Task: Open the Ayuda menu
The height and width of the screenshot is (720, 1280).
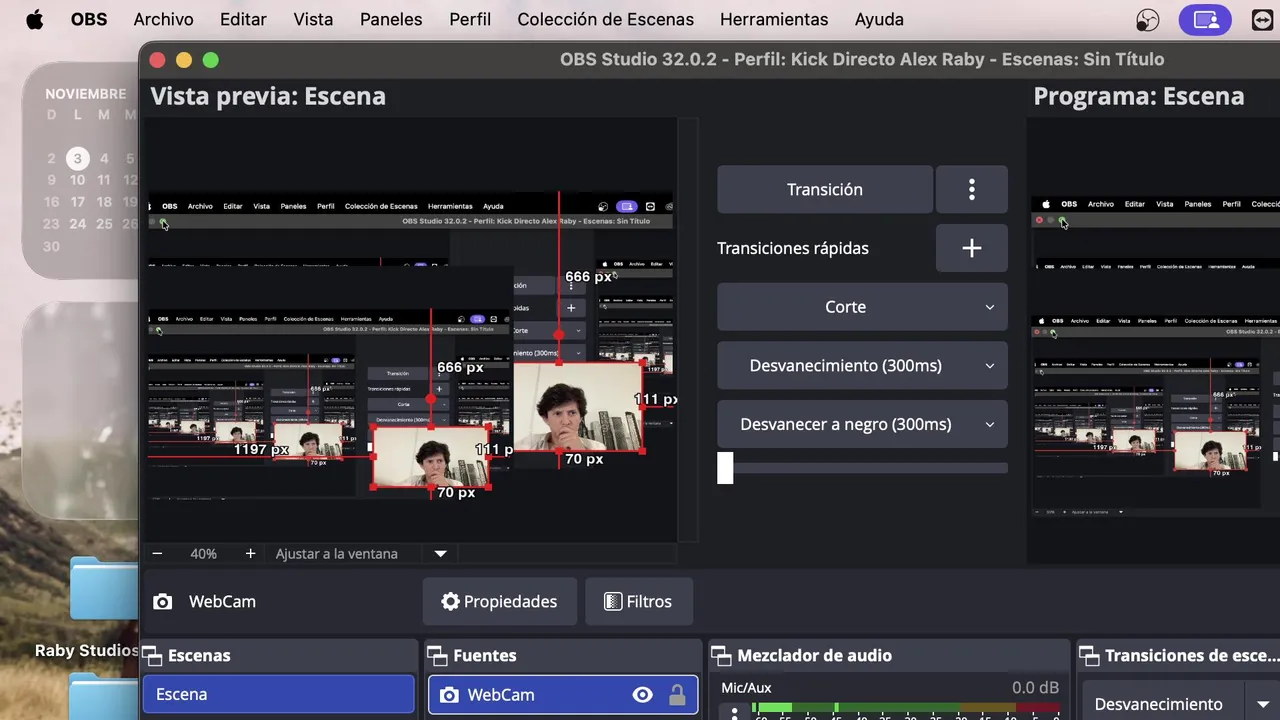Action: tap(879, 20)
